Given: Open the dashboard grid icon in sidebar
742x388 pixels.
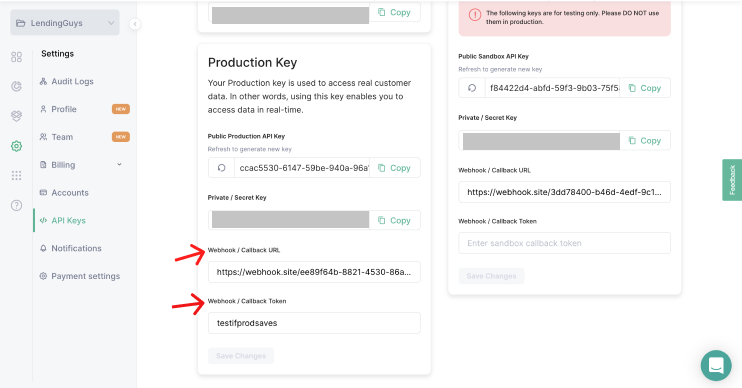Looking at the screenshot, I should (17, 57).
